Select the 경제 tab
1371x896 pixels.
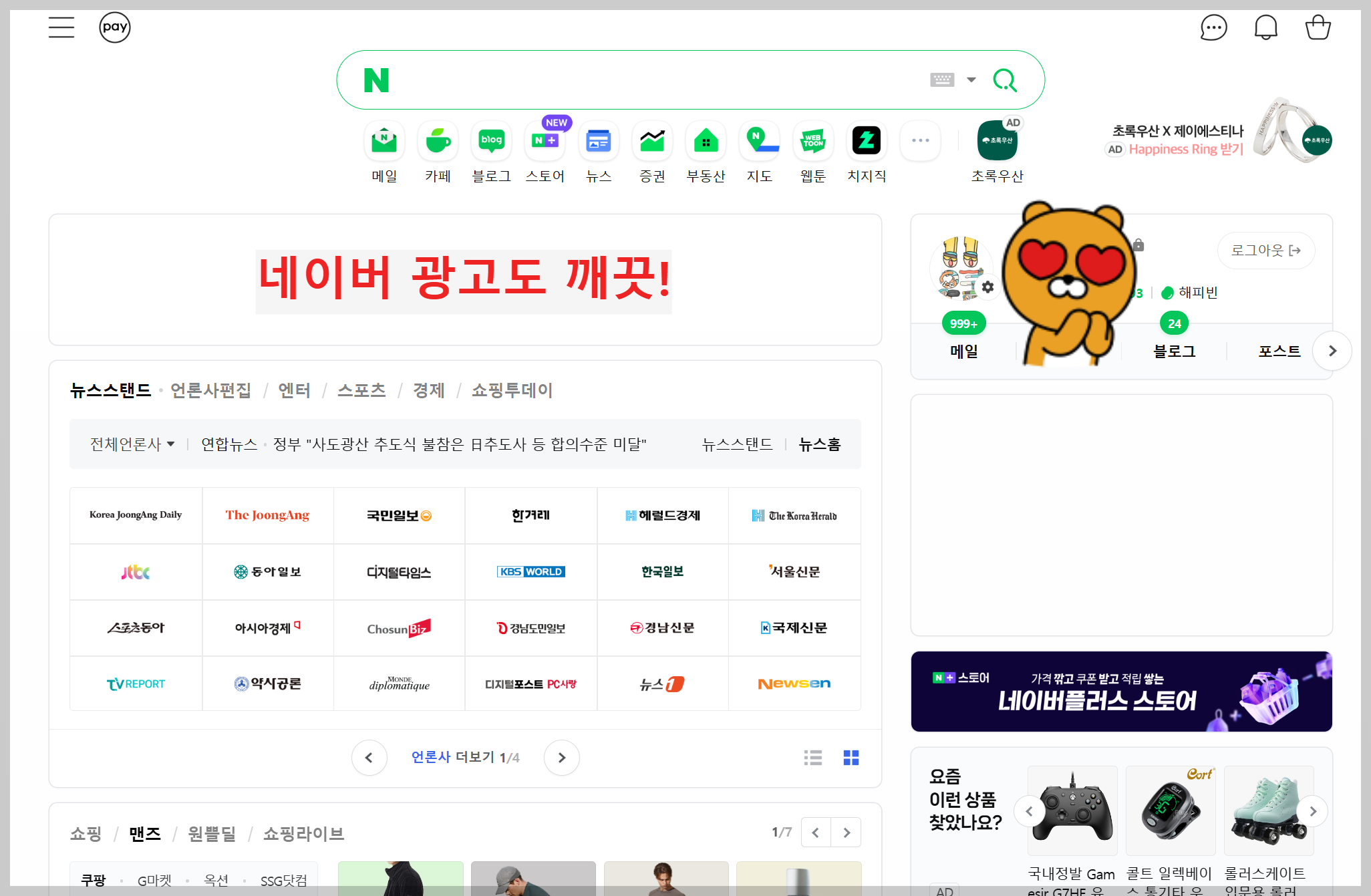pos(428,390)
